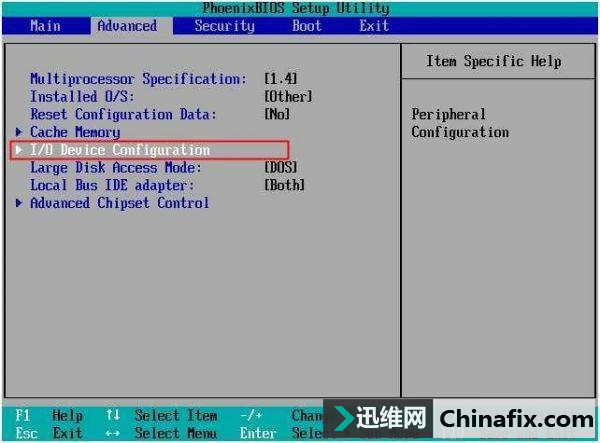Click the up/down Select Item arrows
This screenshot has width=600, height=443.
point(113,415)
